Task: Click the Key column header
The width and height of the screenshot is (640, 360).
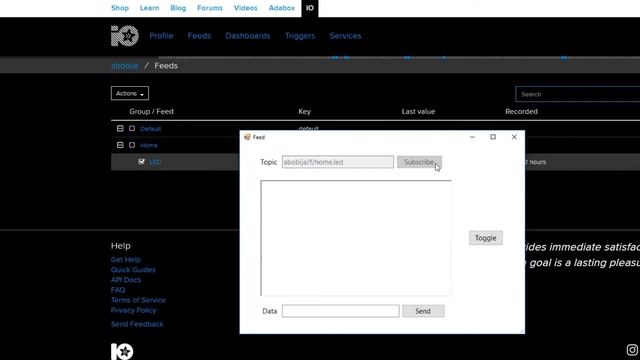Action: pyautogui.click(x=304, y=111)
